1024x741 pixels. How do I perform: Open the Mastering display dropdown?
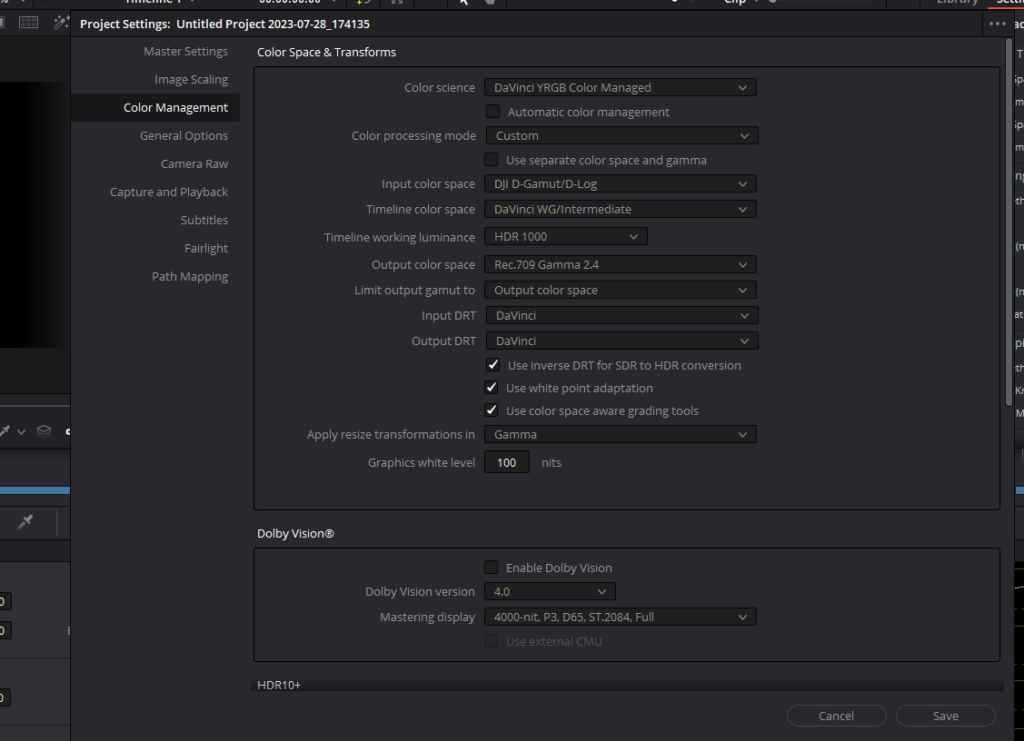pyautogui.click(x=620, y=617)
